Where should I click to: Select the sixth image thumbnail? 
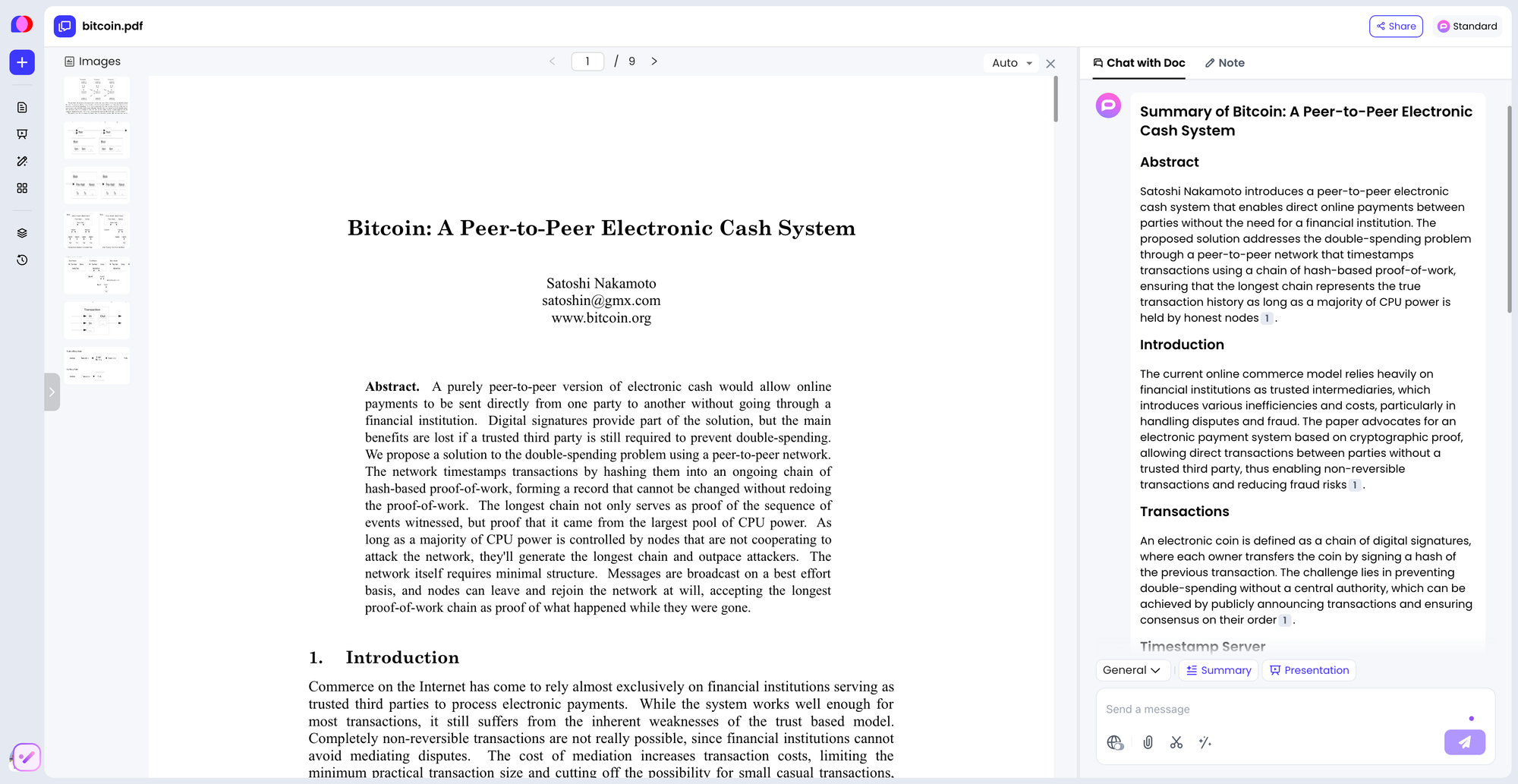(97, 321)
